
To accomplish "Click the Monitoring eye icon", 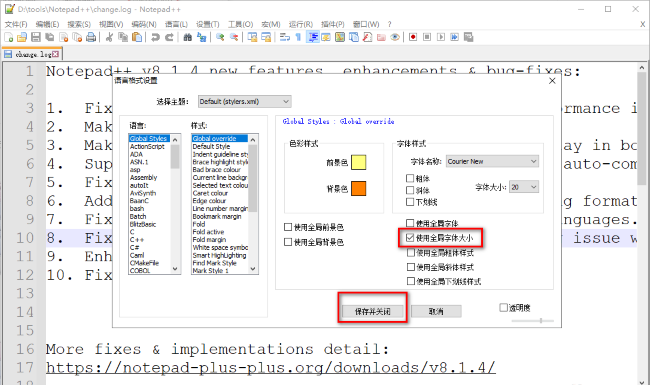I will tap(395, 37).
